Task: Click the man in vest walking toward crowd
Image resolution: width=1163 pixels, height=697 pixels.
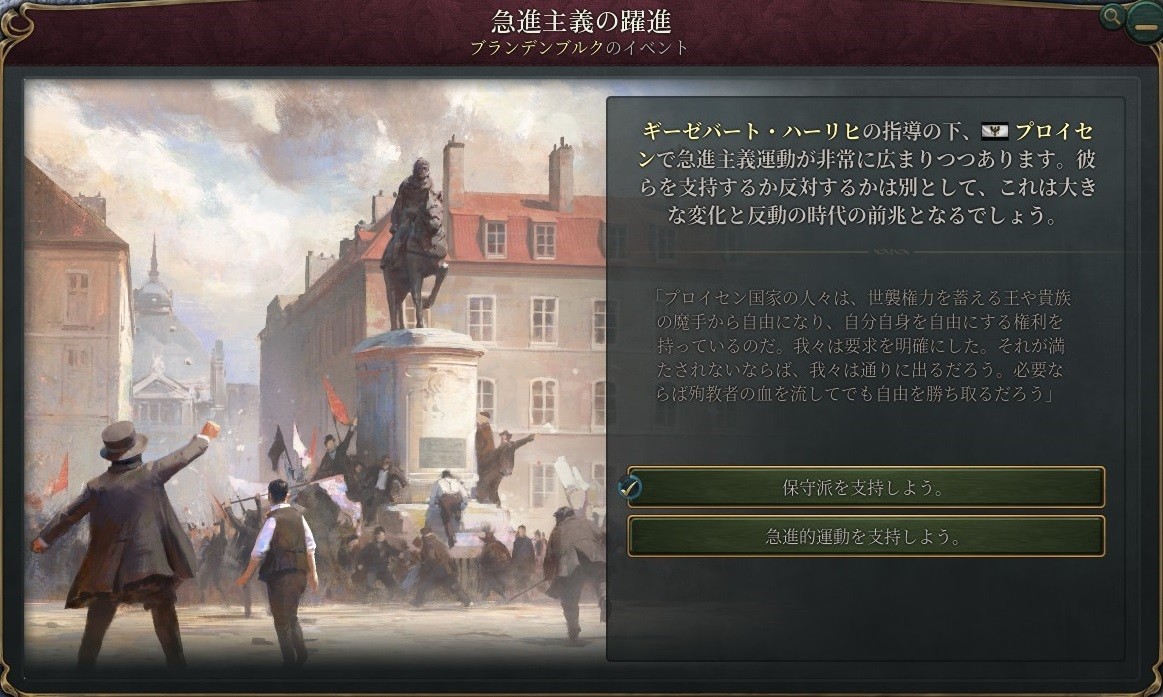Action: (x=280, y=569)
